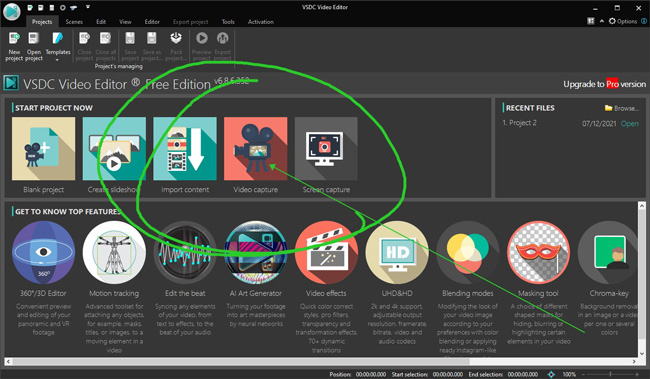Open the Export project ribbon tab

click(191, 22)
